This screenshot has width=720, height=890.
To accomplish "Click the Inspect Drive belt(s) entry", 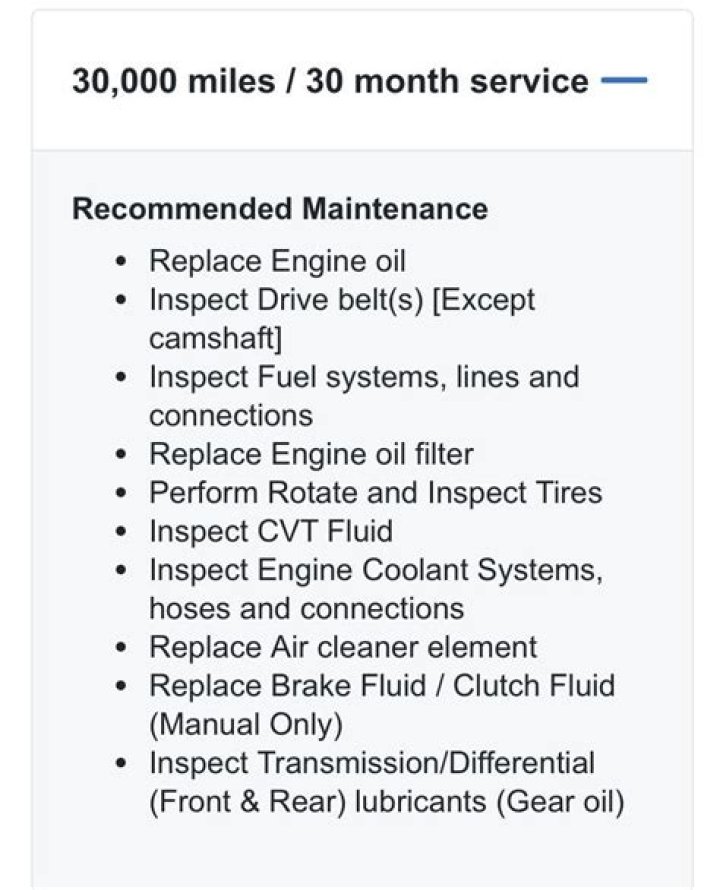I will (340, 299).
